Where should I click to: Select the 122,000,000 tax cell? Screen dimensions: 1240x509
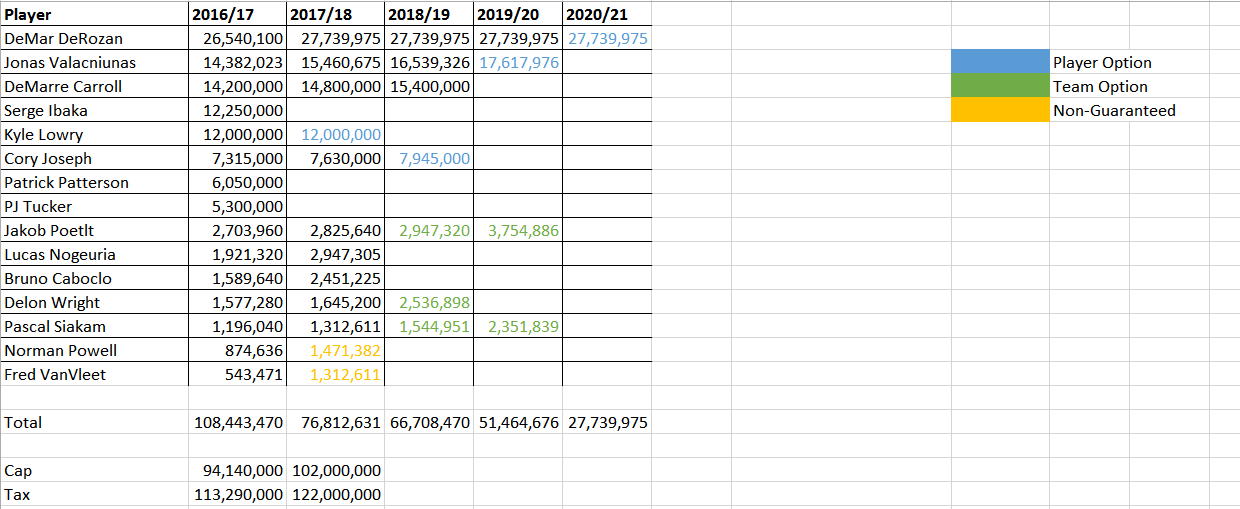[335, 494]
